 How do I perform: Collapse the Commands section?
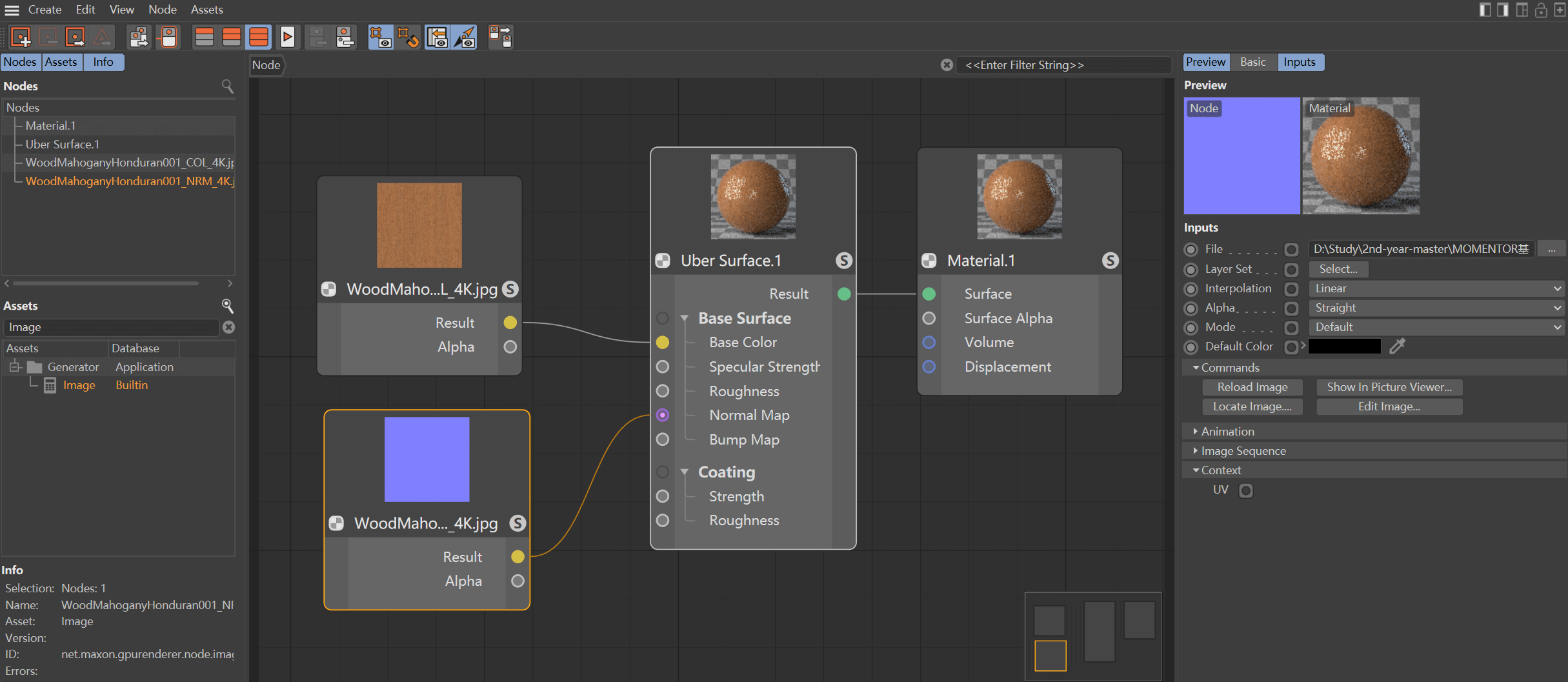coord(1196,368)
